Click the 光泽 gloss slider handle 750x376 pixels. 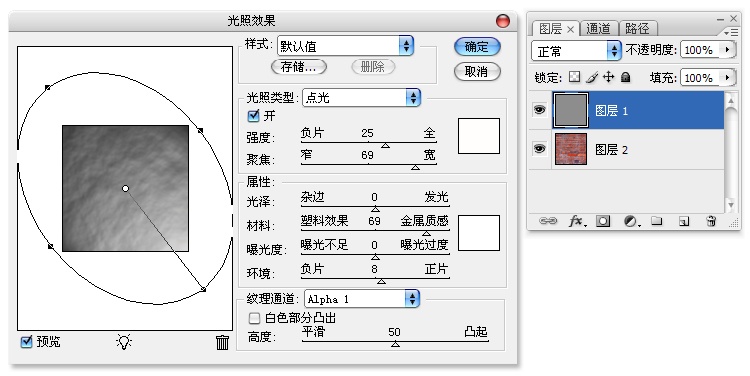375,209
